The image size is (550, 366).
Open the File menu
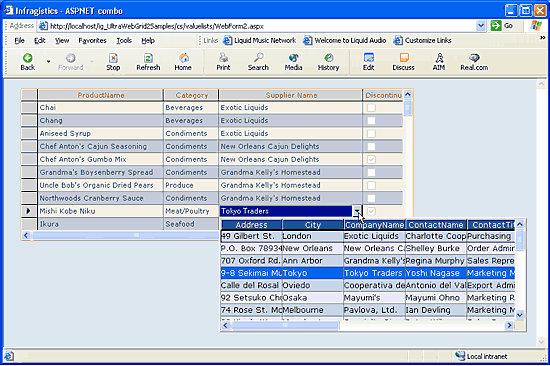pyautogui.click(x=19, y=41)
